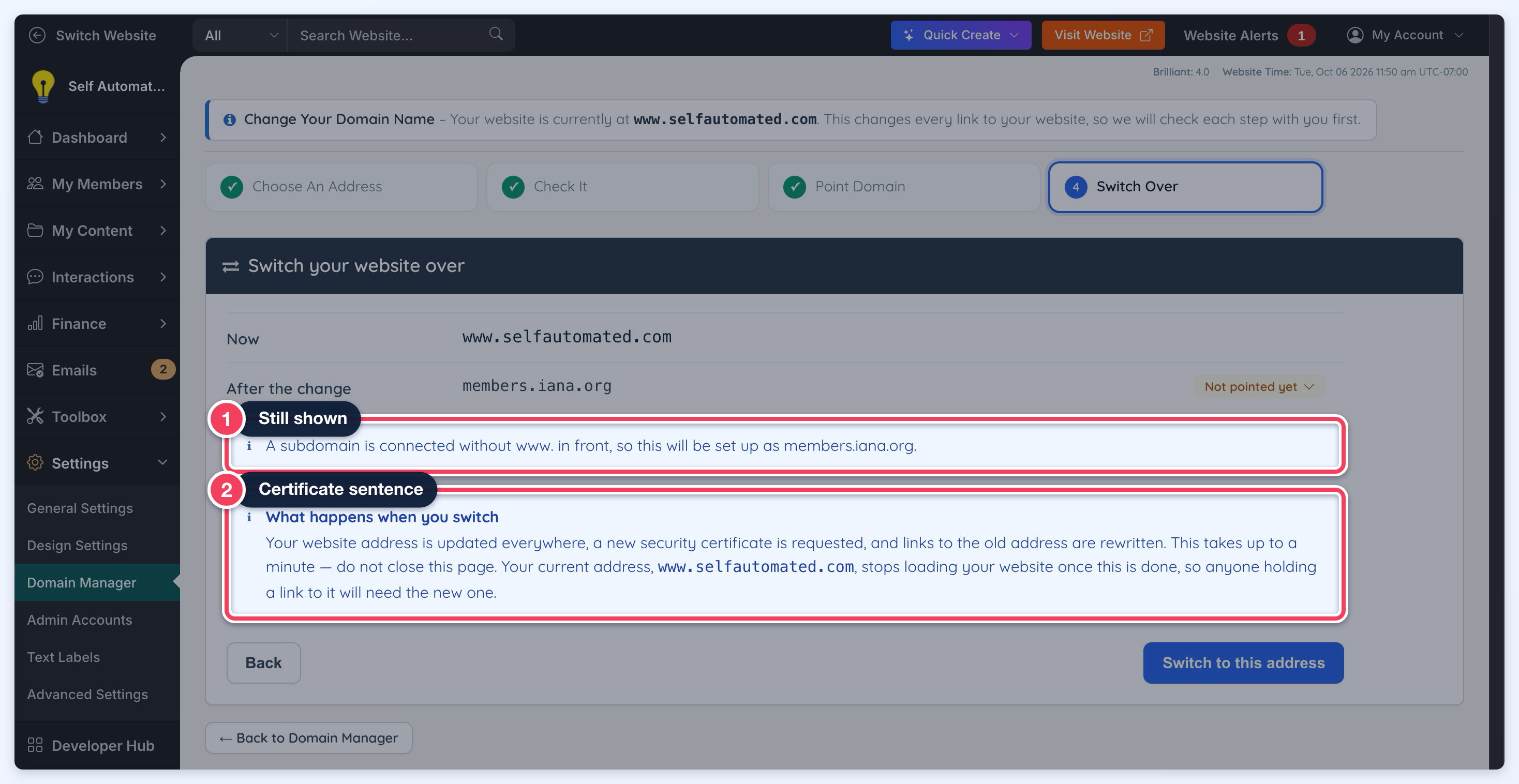This screenshot has height=784, width=1519.
Task: Collapse the Settings menu chevron
Action: point(163,462)
